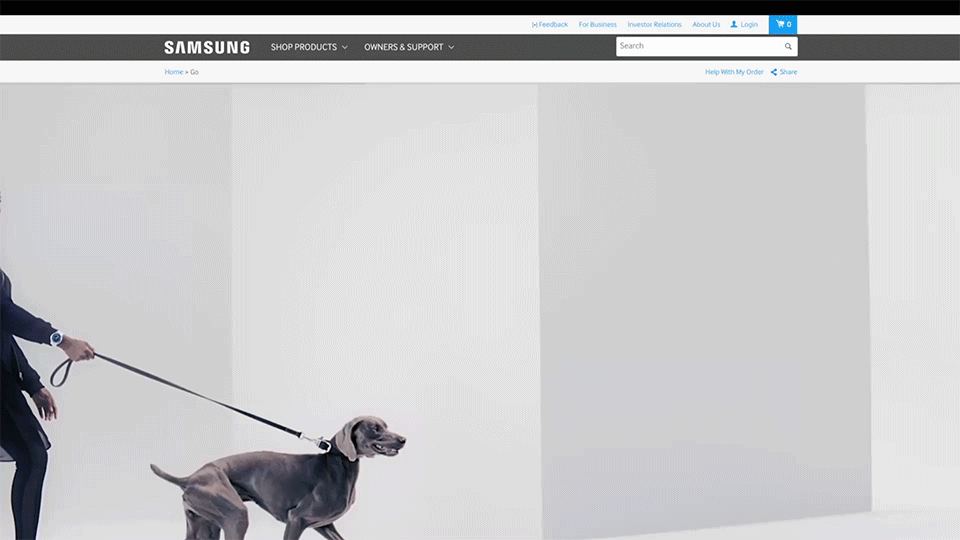Screen dimensions: 960x540
Task: Click the search magnifier icon
Action: 788,47
